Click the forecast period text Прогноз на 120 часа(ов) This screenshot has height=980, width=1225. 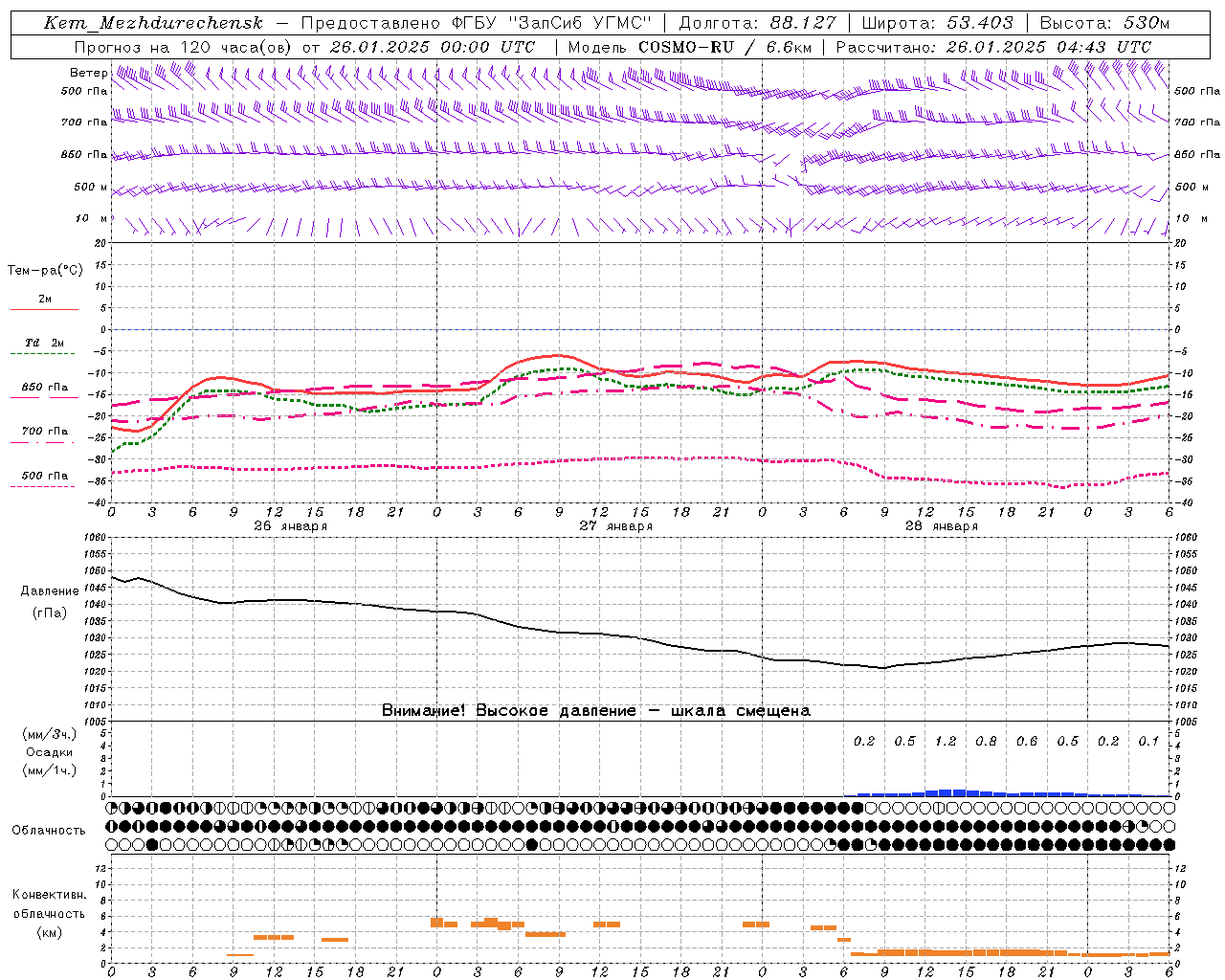click(x=185, y=47)
